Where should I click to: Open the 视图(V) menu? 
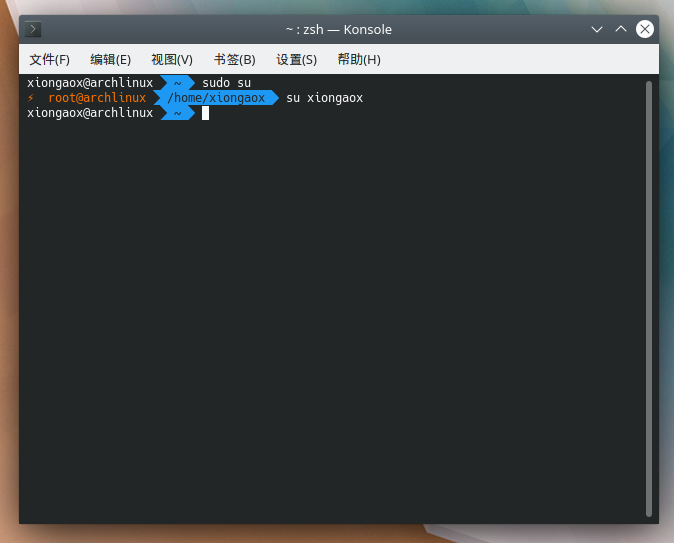click(x=172, y=59)
